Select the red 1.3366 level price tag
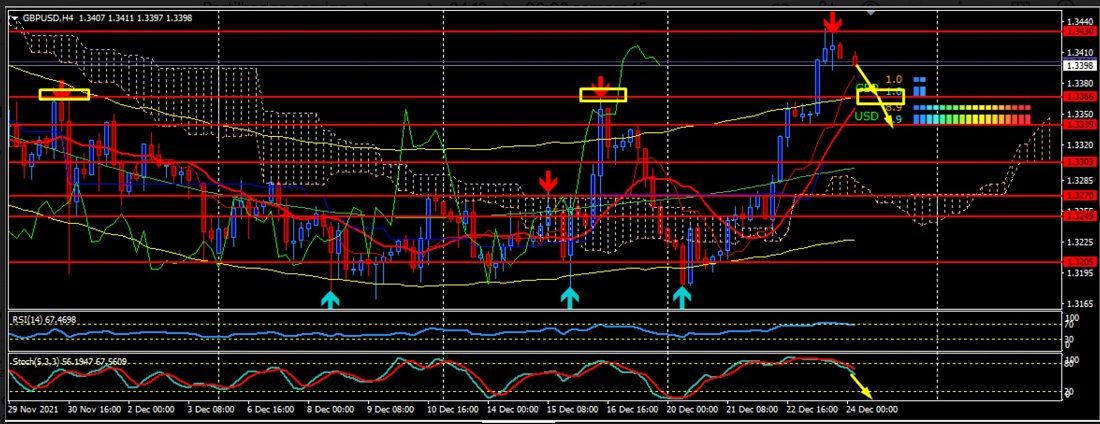 (1080, 97)
